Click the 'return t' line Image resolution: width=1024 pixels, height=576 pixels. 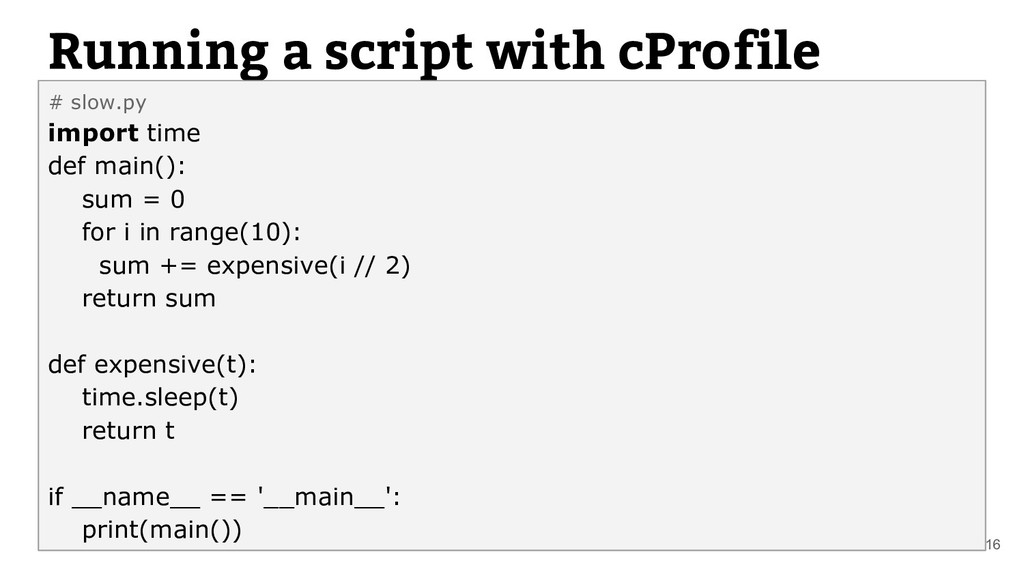128,430
